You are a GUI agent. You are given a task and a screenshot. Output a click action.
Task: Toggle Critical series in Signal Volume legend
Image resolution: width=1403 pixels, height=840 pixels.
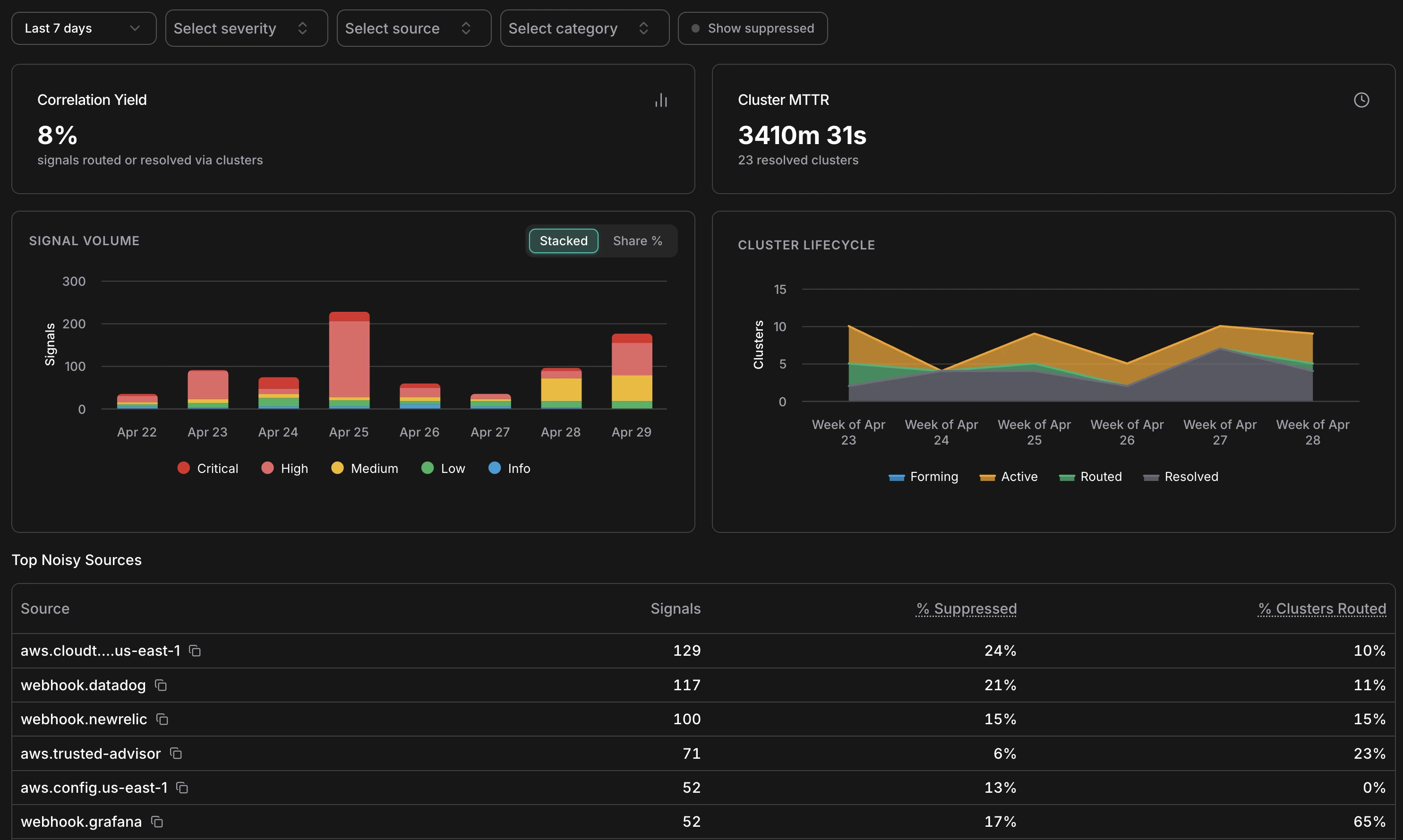(x=208, y=468)
